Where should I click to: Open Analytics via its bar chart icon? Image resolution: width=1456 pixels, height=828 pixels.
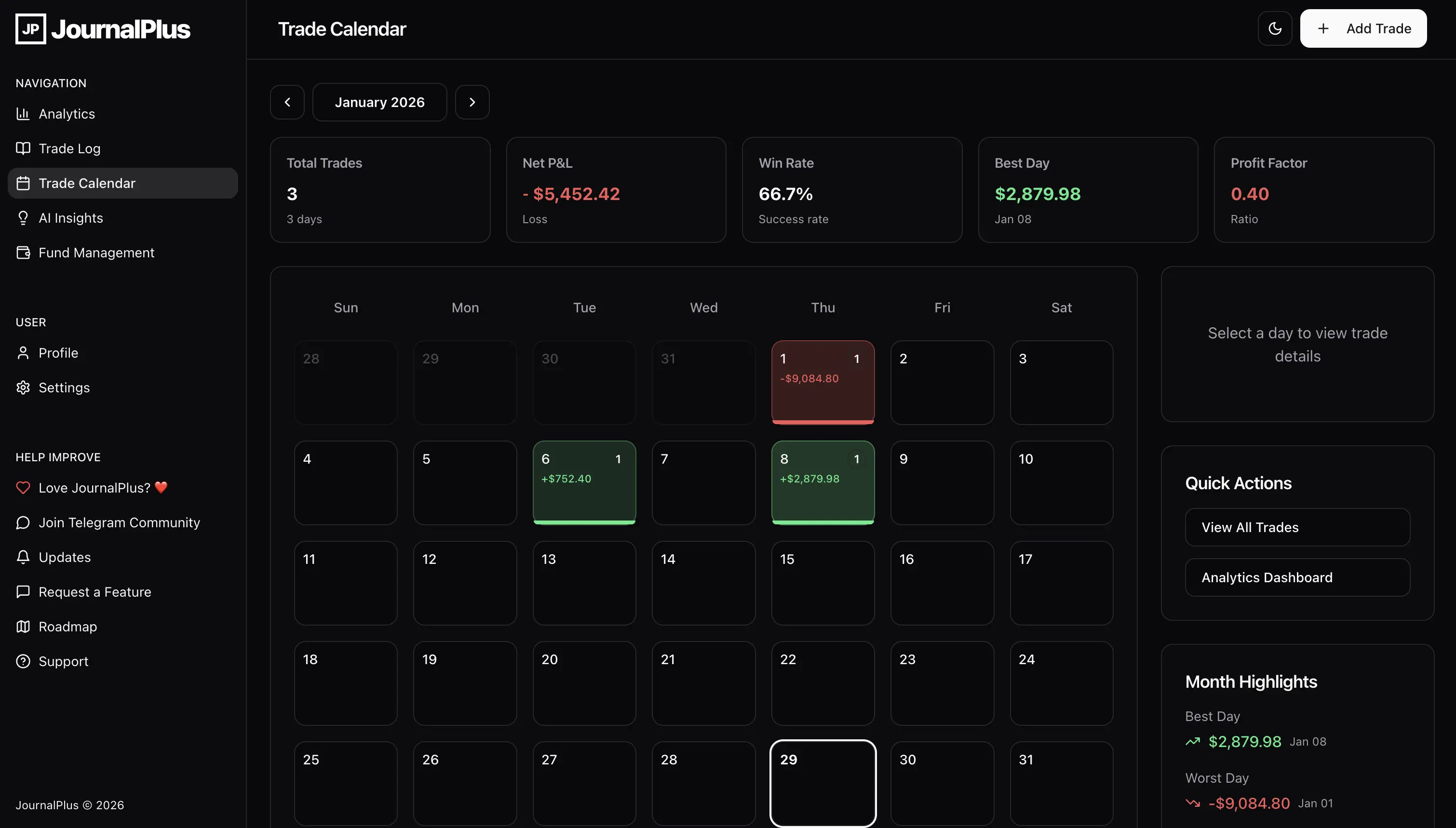(x=23, y=114)
